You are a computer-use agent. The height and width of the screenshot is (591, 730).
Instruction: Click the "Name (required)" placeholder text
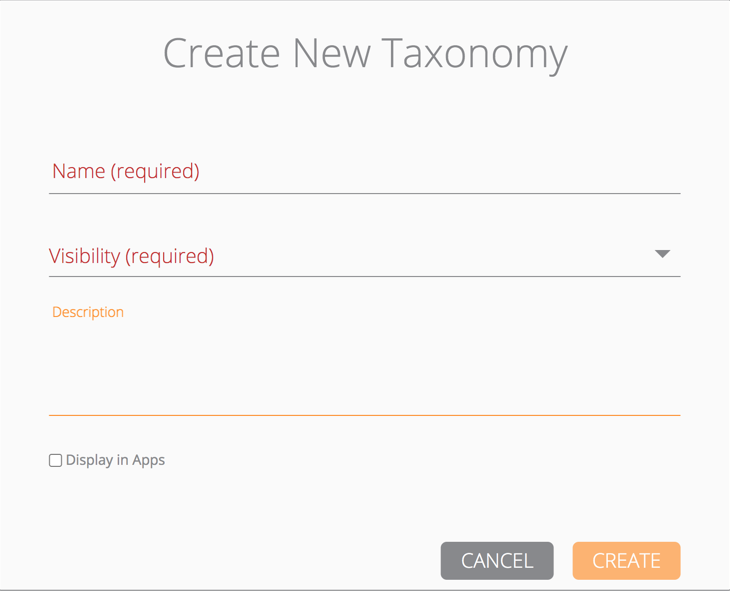(x=126, y=171)
